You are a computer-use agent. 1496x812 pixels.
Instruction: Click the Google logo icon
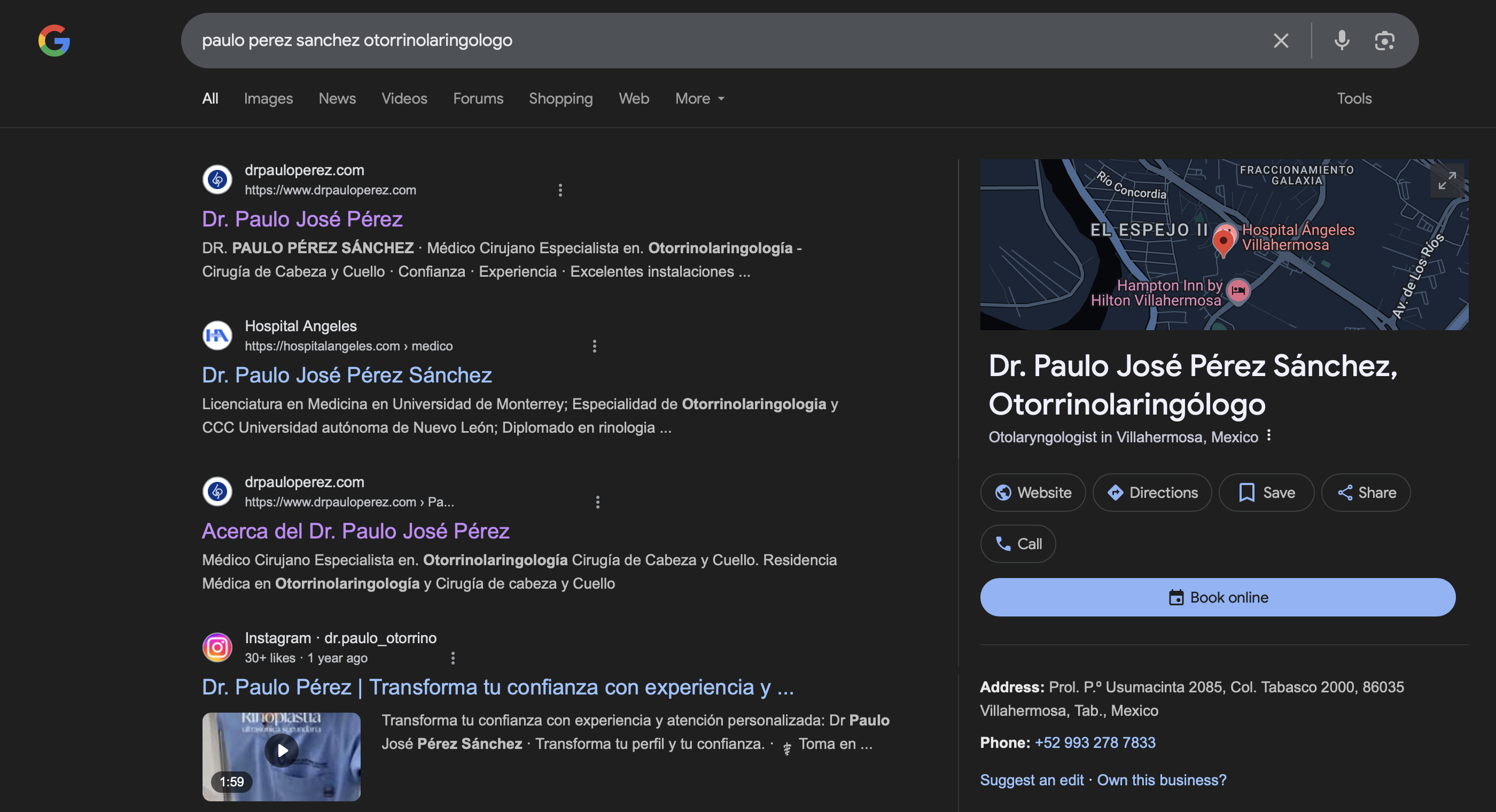click(x=54, y=41)
